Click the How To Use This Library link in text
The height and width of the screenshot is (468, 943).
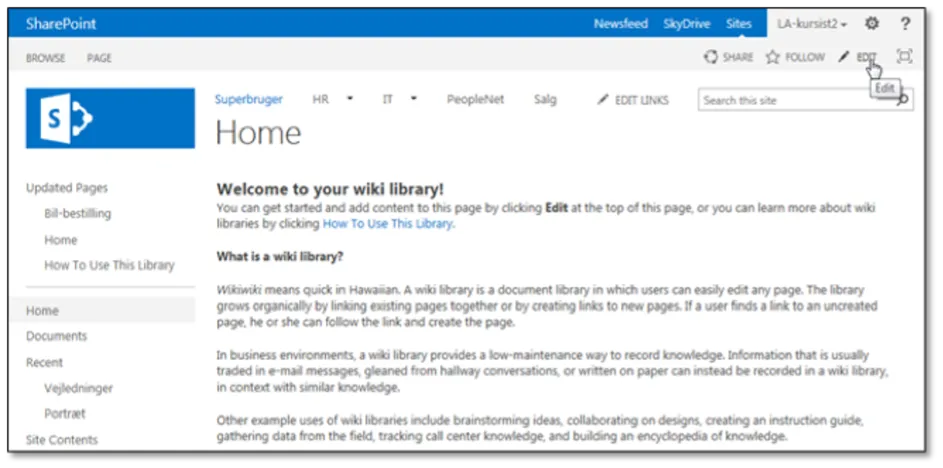pyautogui.click(x=387, y=224)
